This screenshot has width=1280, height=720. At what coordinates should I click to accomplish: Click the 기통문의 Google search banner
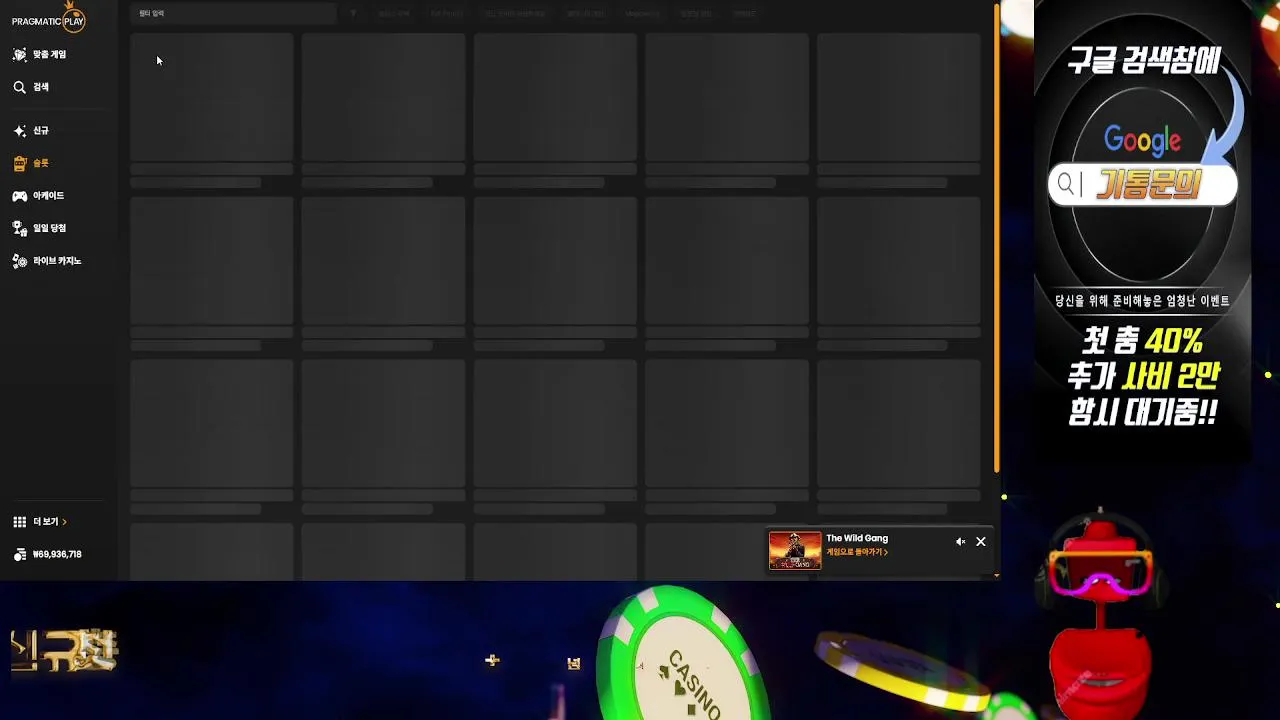pyautogui.click(x=1143, y=185)
